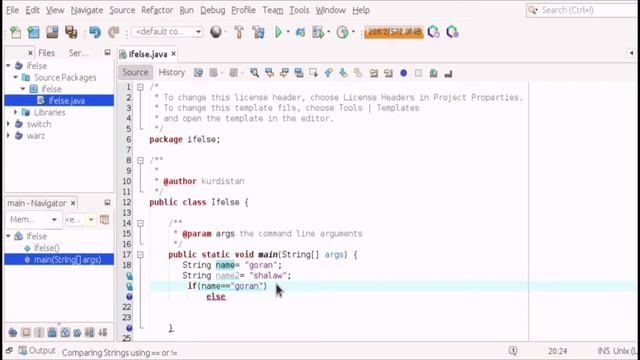Click the Next Bookmark editor icon
Viewport: 640px width, 360px height.
coord(343,73)
